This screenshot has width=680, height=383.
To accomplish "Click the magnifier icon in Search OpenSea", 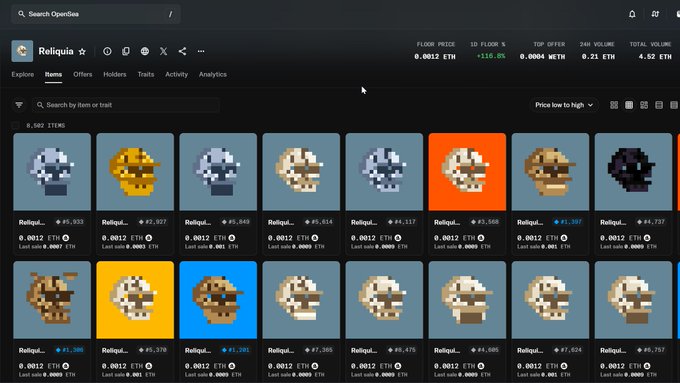I will pos(21,14).
